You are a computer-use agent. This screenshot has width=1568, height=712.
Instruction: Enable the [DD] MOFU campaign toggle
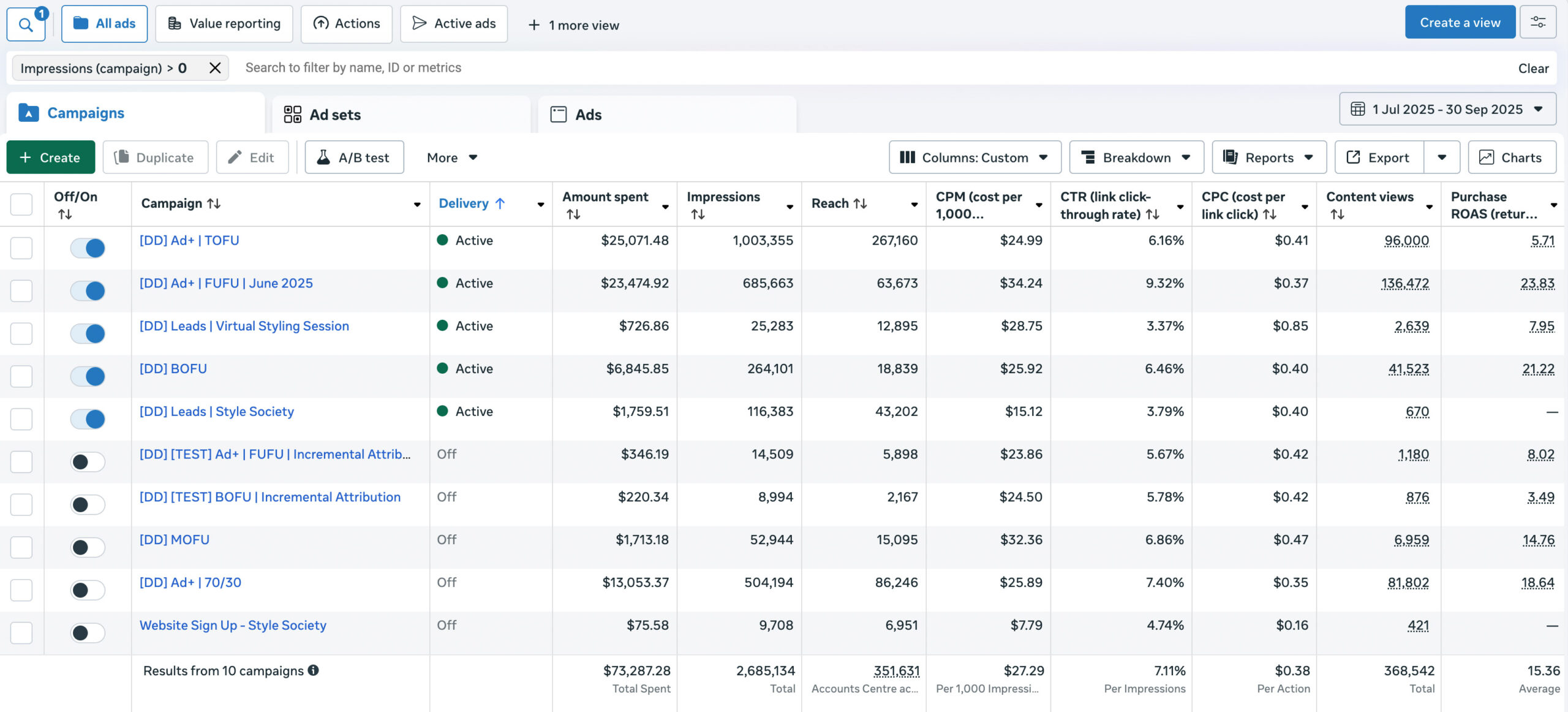click(x=88, y=547)
